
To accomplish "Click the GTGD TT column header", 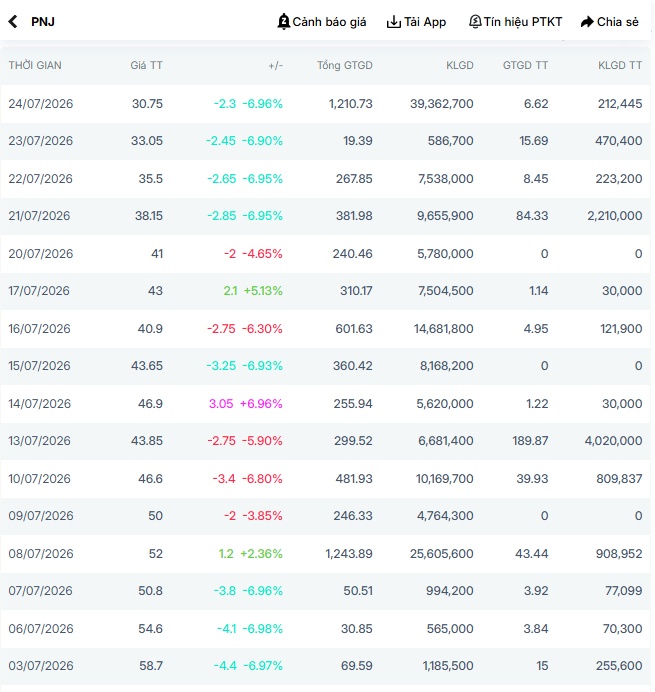I will [x=525, y=65].
